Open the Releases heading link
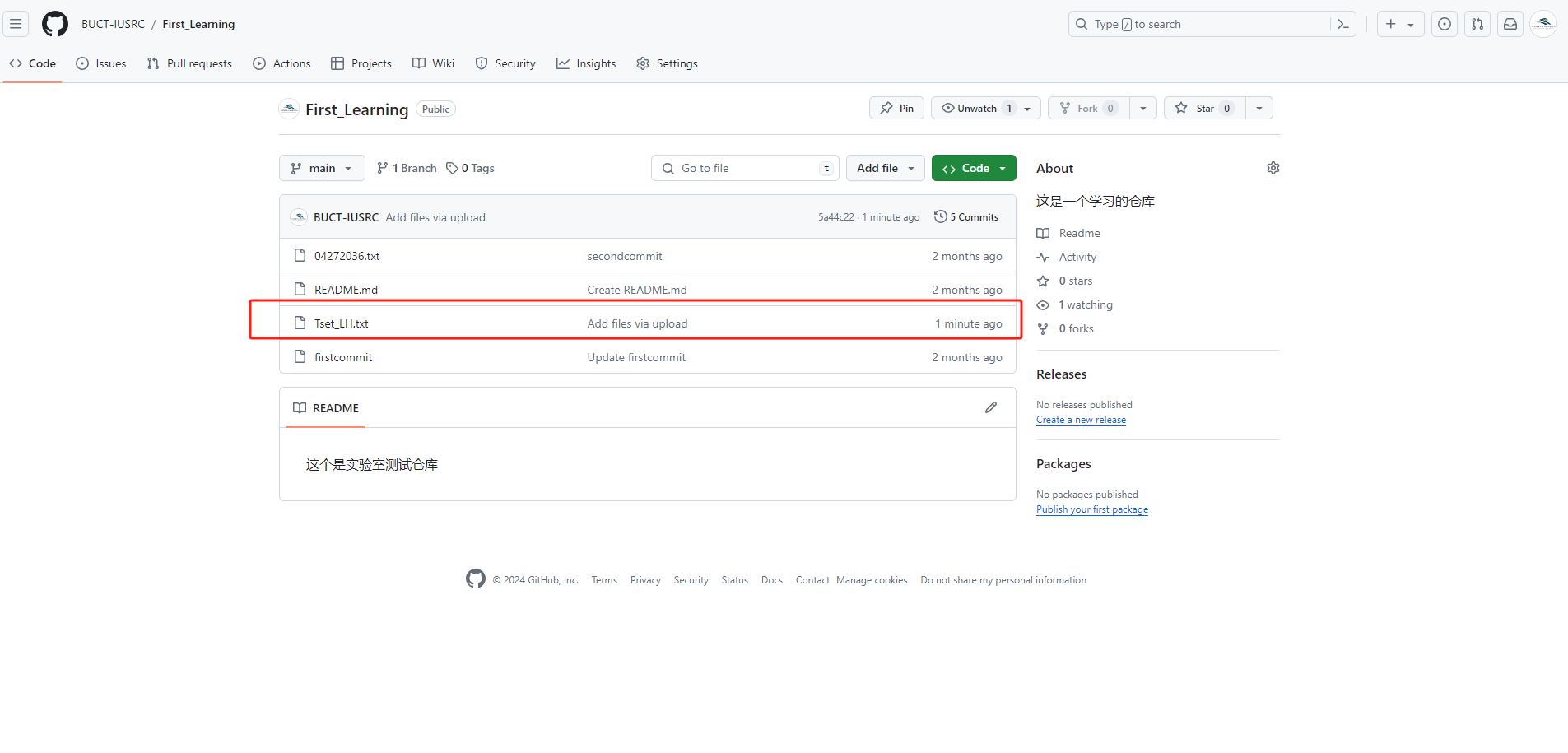This screenshot has width=1568, height=753. point(1061,374)
